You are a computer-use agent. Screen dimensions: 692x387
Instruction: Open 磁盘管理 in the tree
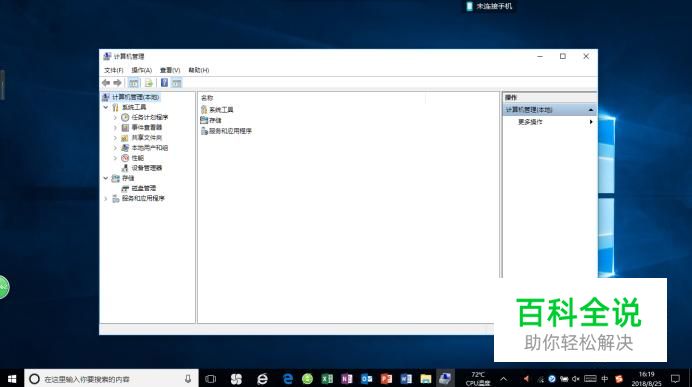click(x=144, y=188)
